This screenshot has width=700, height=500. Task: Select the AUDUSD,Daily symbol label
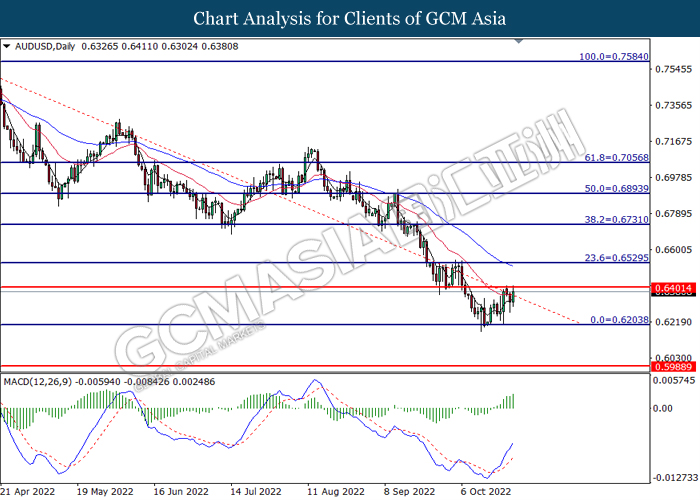pos(45,46)
